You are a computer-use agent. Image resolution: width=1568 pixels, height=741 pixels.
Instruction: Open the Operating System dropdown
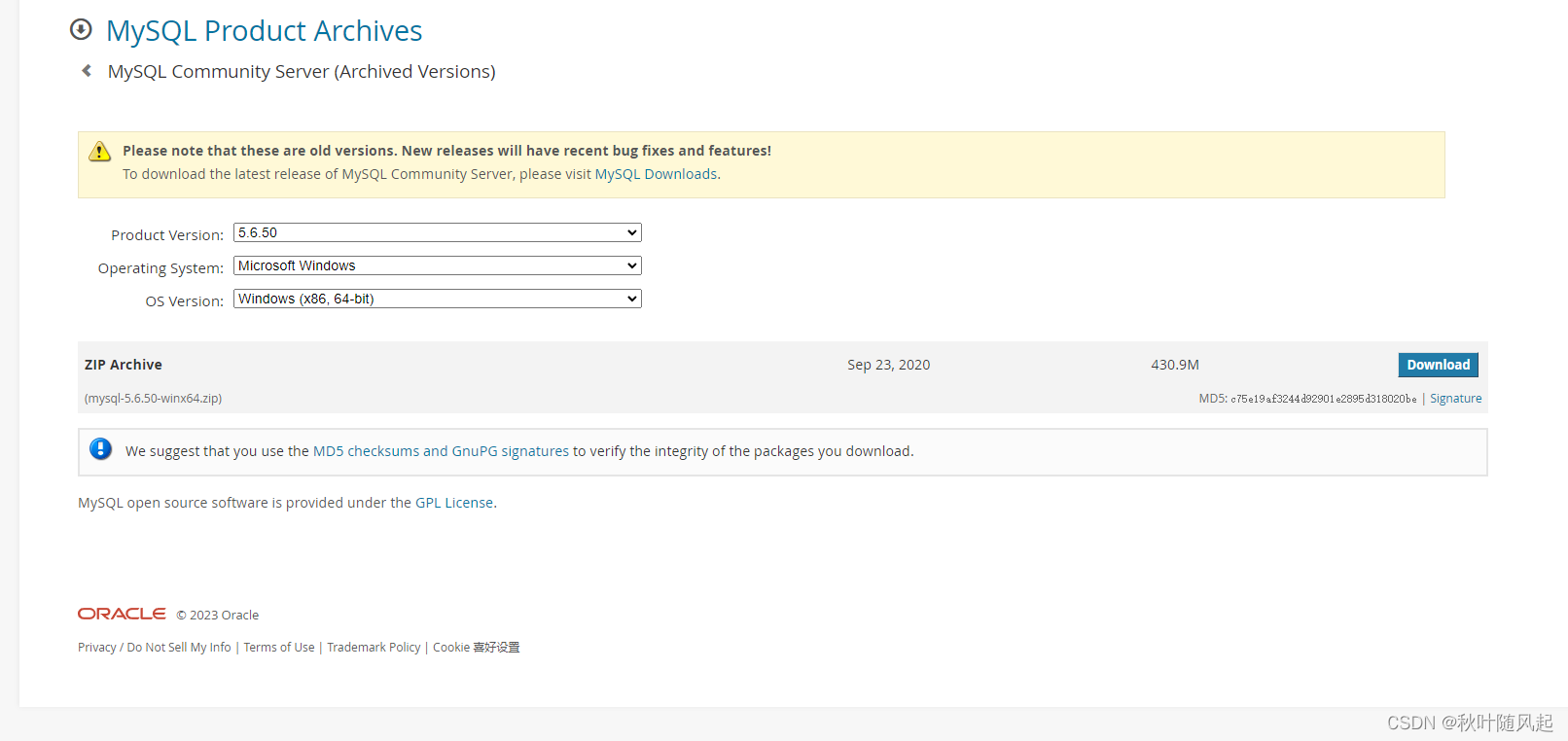438,265
